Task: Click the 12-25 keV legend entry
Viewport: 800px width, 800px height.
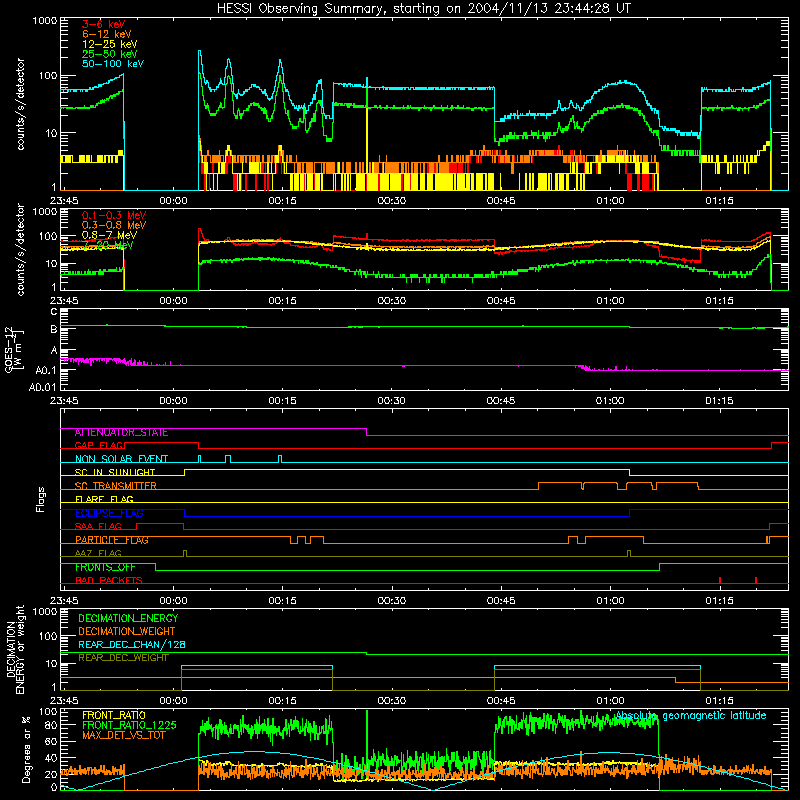Action: (110, 44)
